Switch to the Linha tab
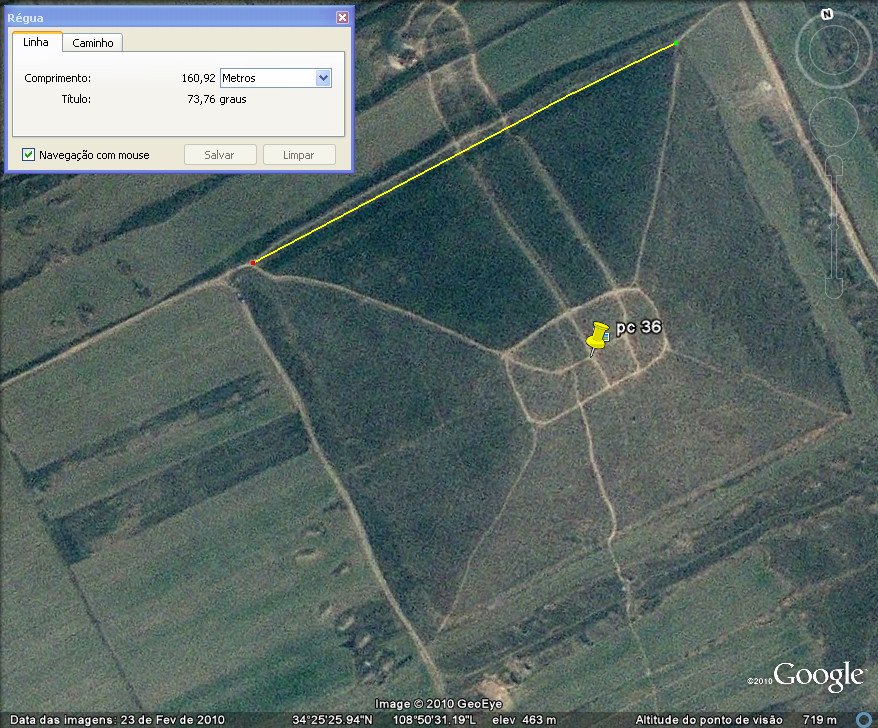The height and width of the screenshot is (728, 878). point(36,42)
